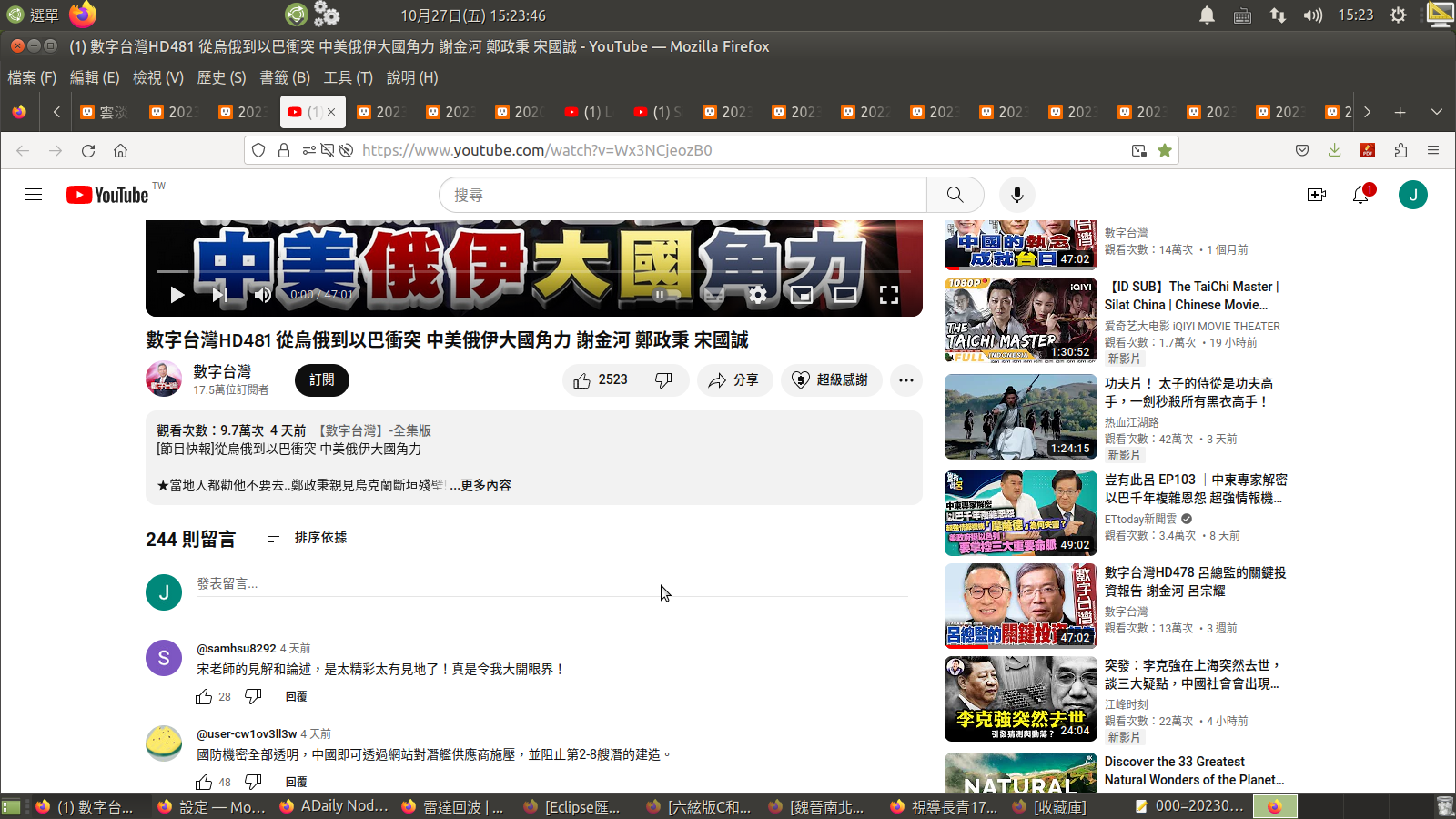This screenshot has height=819, width=1456.
Task: Reply to @user-cw1ov3ll3w's comment
Action: (x=297, y=782)
